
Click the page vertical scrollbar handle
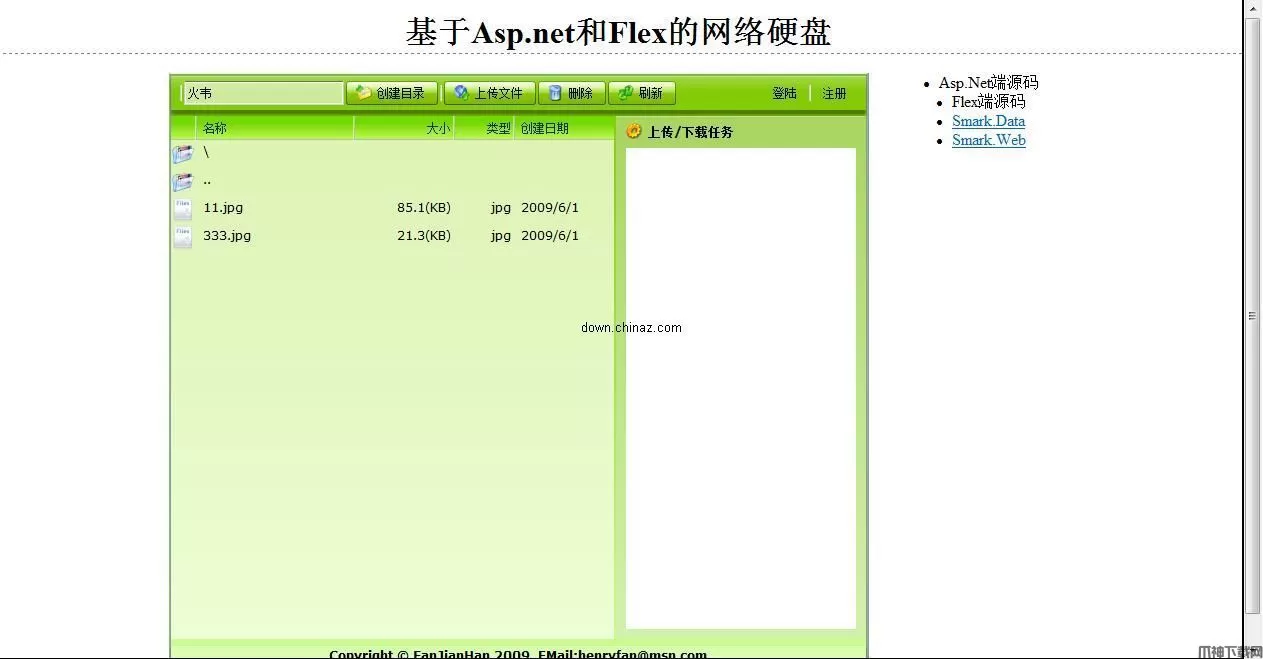(x=1252, y=315)
